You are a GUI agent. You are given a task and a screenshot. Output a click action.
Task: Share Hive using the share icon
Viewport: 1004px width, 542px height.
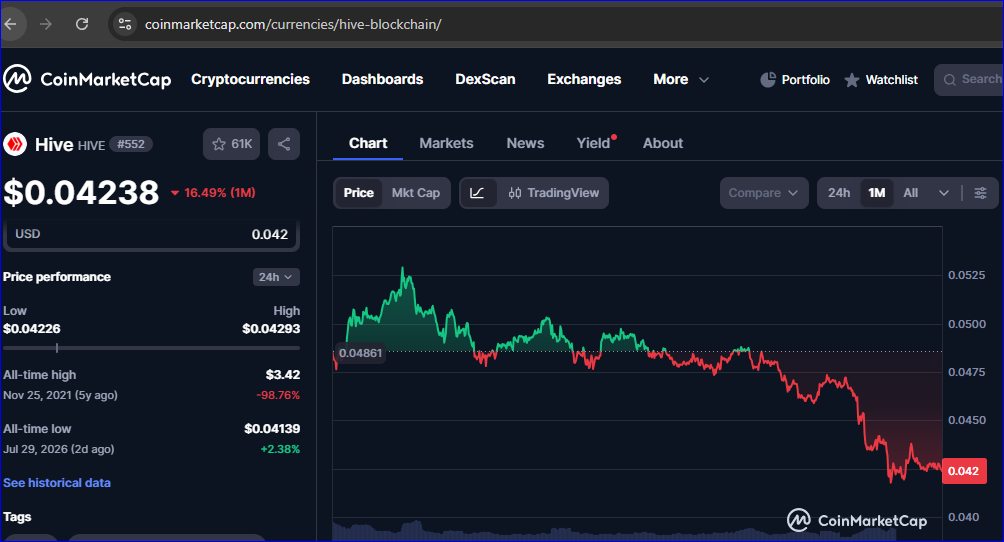click(x=284, y=144)
